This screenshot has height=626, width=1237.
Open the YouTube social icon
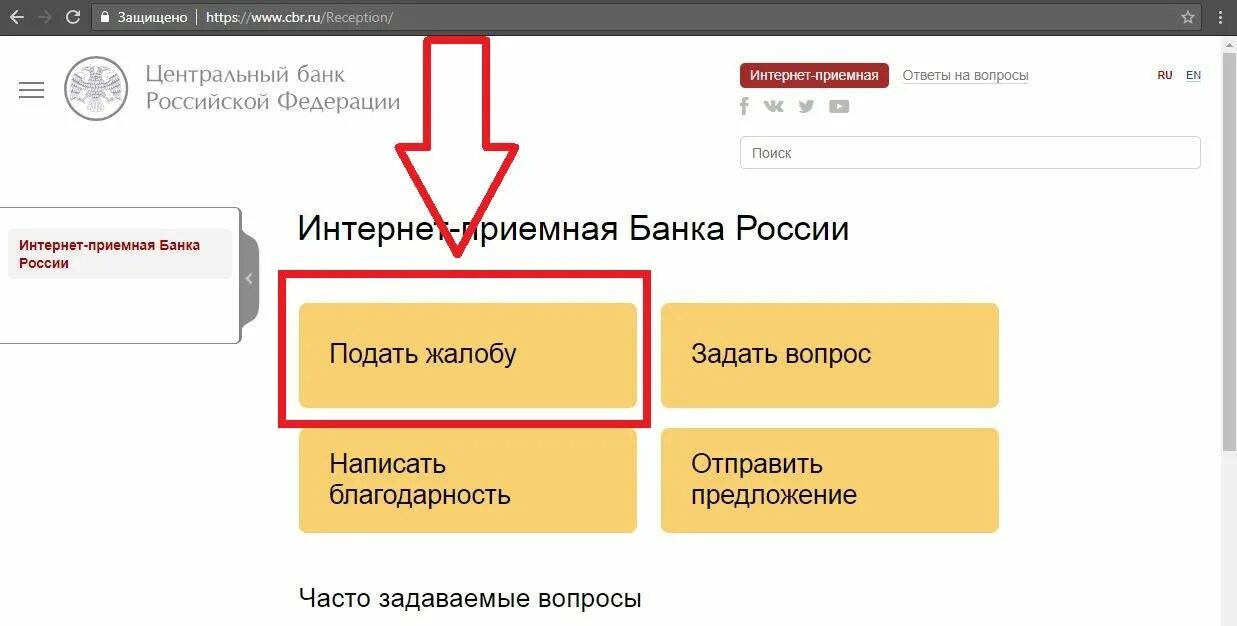[839, 106]
